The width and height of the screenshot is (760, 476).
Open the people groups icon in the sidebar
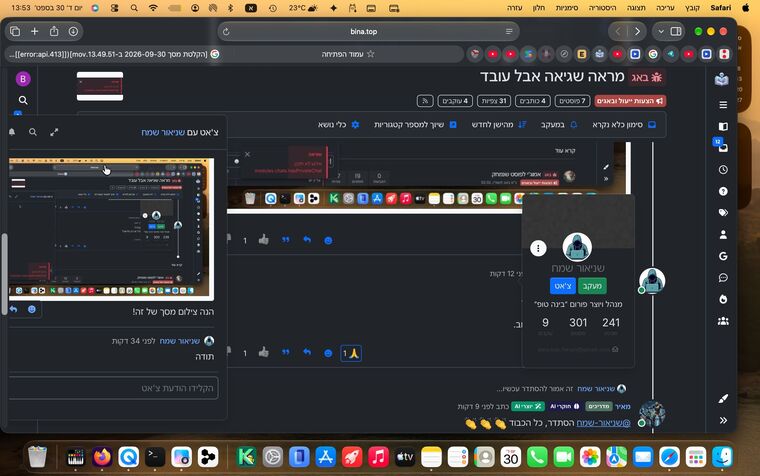point(723,321)
